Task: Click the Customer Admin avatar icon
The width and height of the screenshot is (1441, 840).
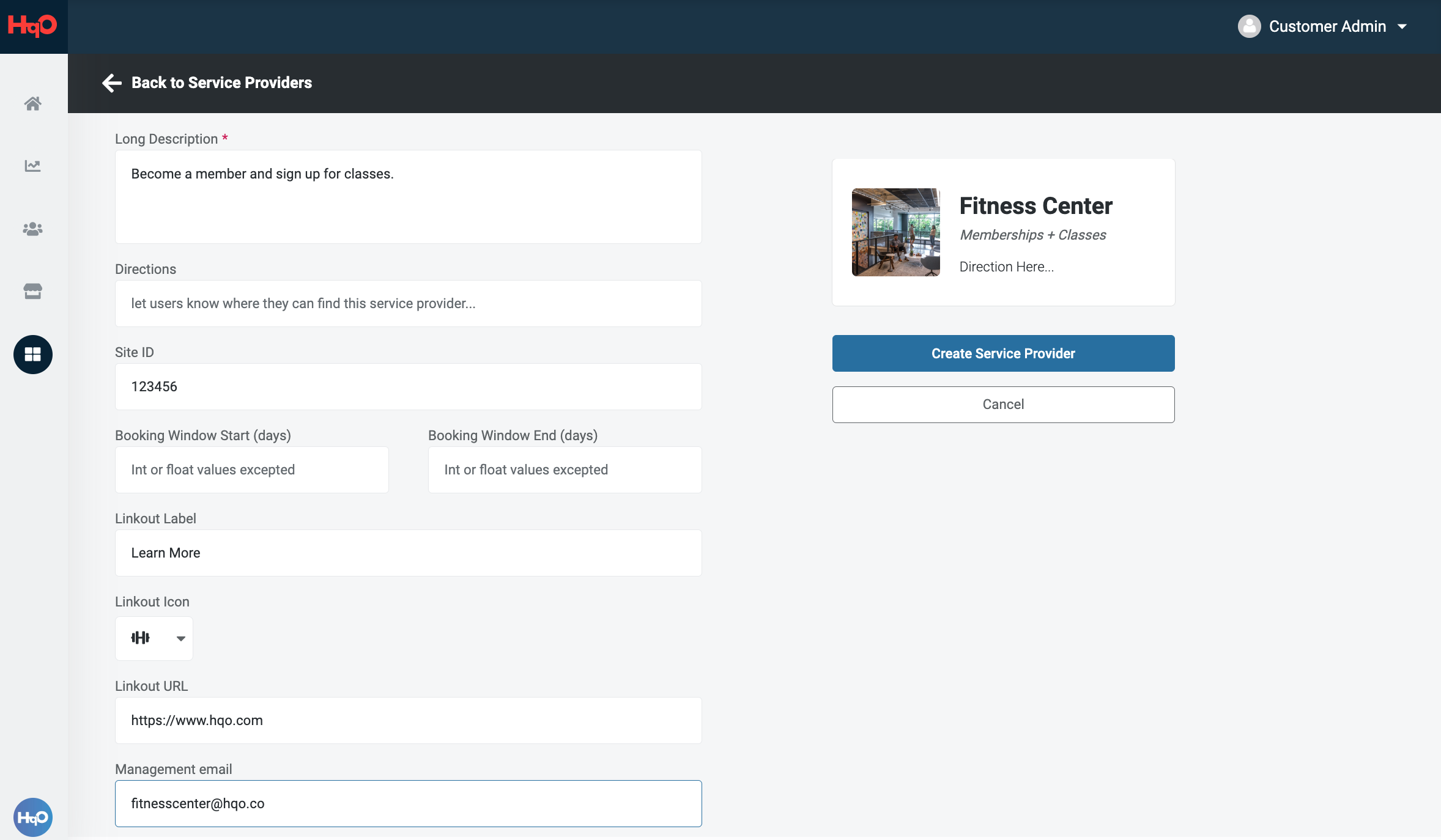Action: [x=1249, y=26]
